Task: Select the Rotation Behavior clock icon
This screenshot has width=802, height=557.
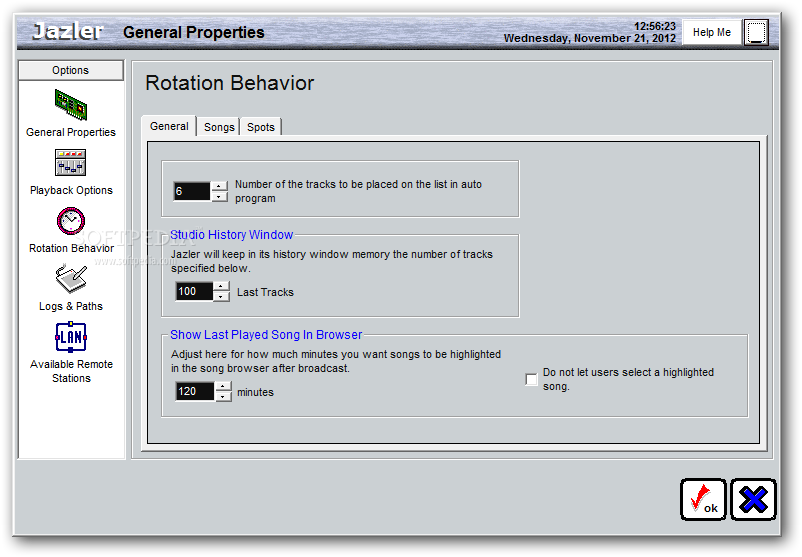Action: point(71,220)
